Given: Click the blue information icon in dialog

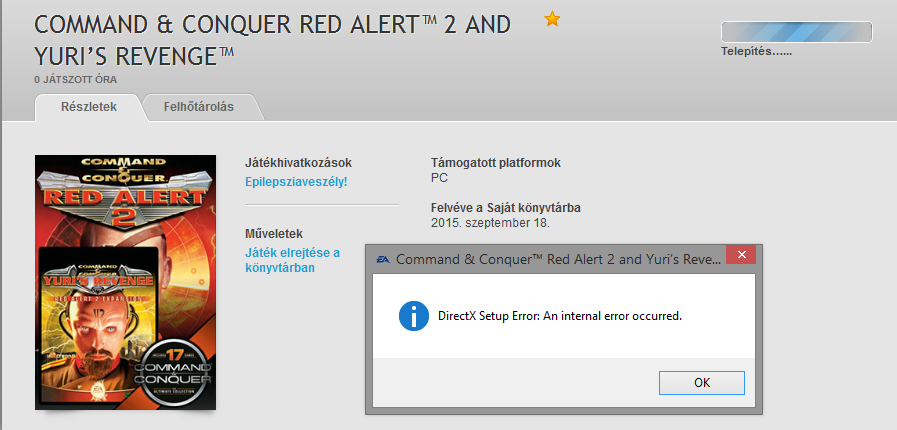Looking at the screenshot, I should coord(414,316).
